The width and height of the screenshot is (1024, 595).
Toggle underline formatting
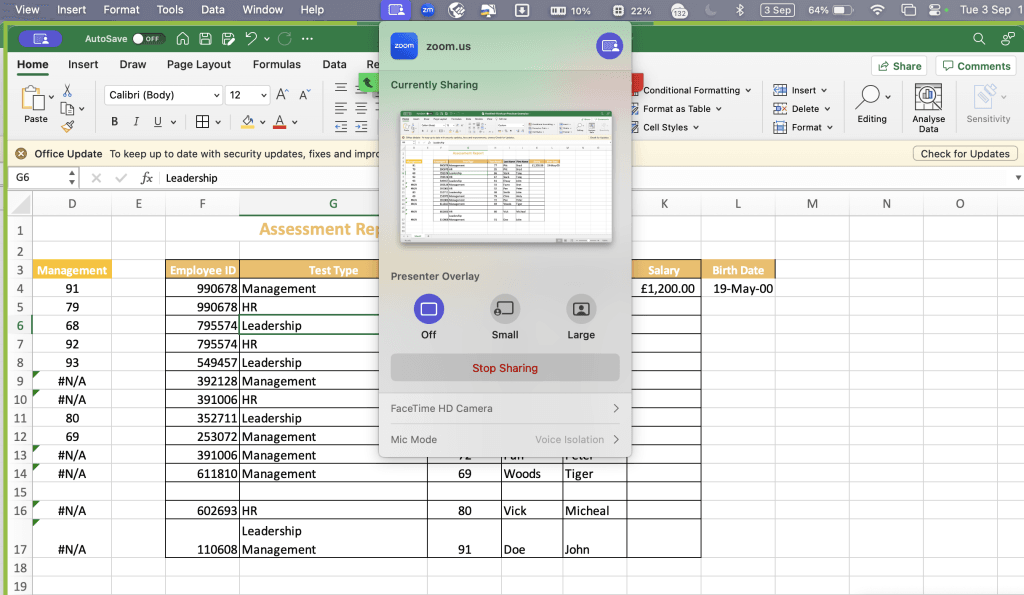coord(157,121)
